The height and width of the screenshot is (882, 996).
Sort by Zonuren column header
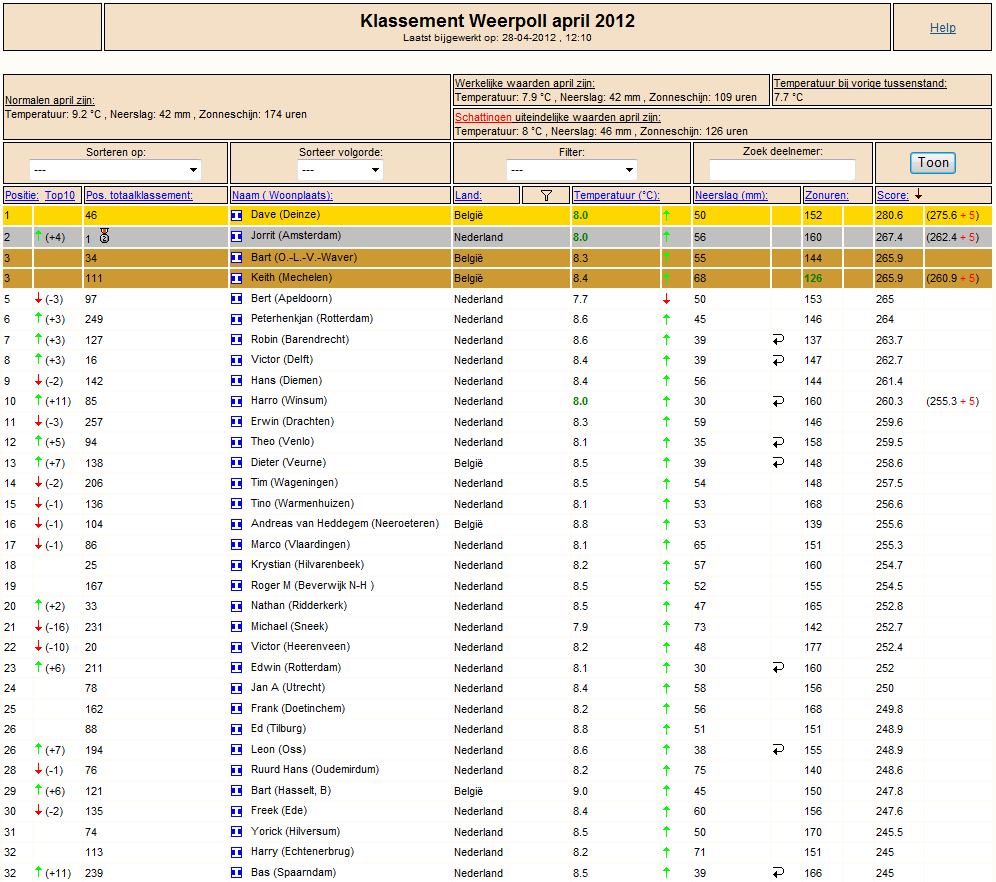pos(826,195)
